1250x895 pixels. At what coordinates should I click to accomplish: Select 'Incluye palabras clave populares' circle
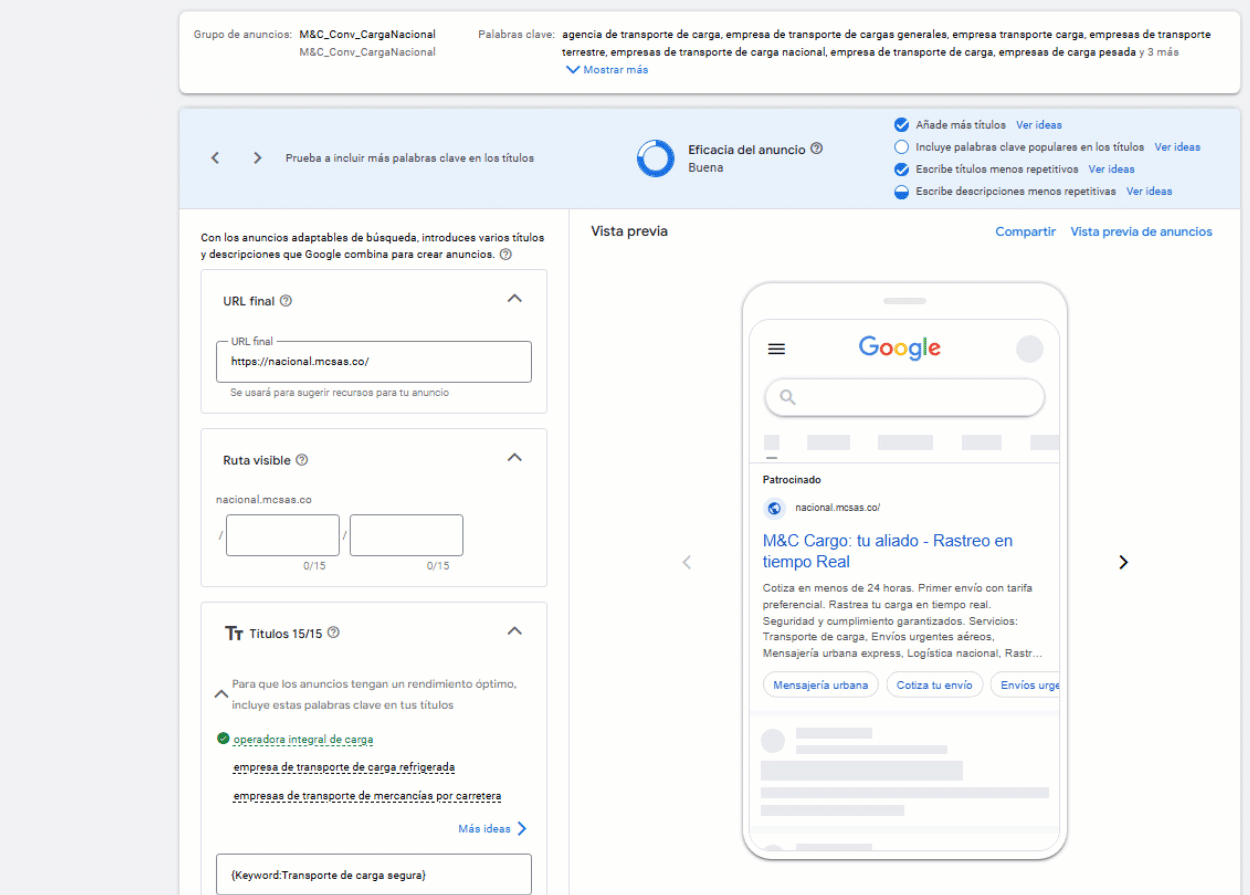[901, 147]
